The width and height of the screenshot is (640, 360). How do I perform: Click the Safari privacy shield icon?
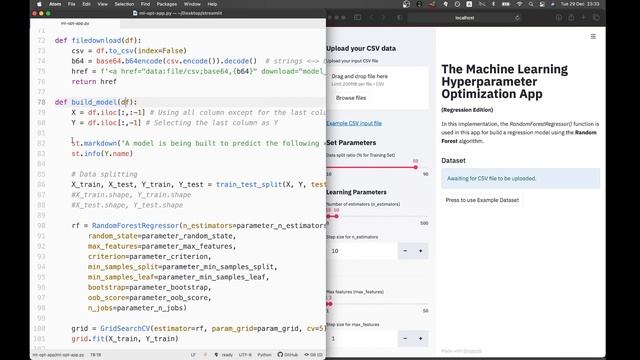point(399,18)
